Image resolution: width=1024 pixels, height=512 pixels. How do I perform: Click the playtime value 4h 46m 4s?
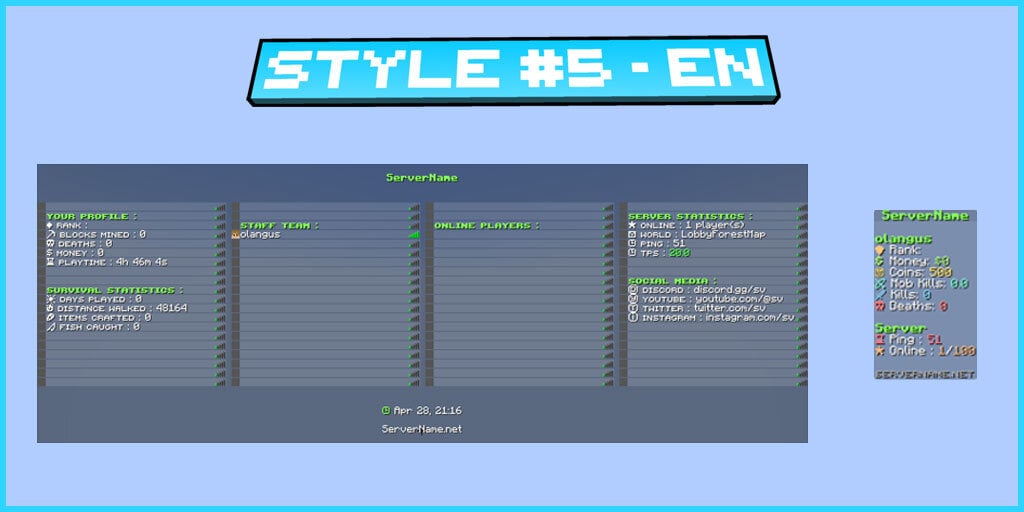click(x=142, y=262)
